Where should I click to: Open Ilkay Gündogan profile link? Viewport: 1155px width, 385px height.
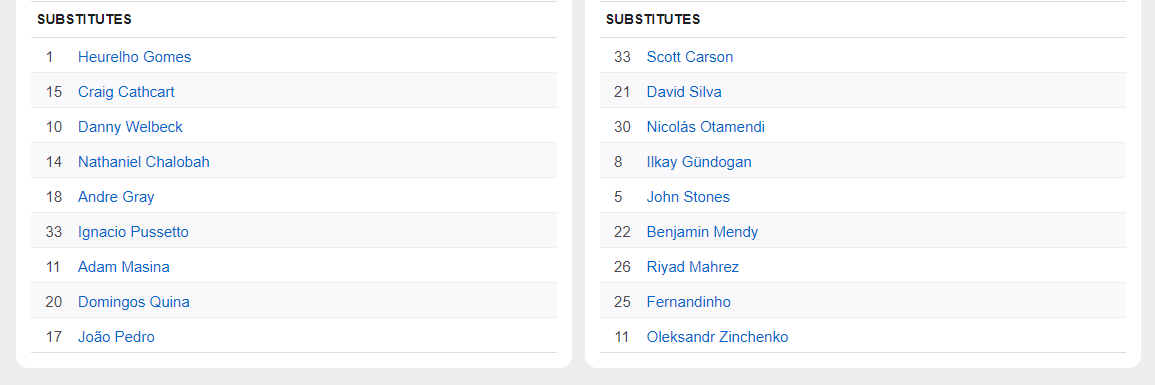coord(699,162)
